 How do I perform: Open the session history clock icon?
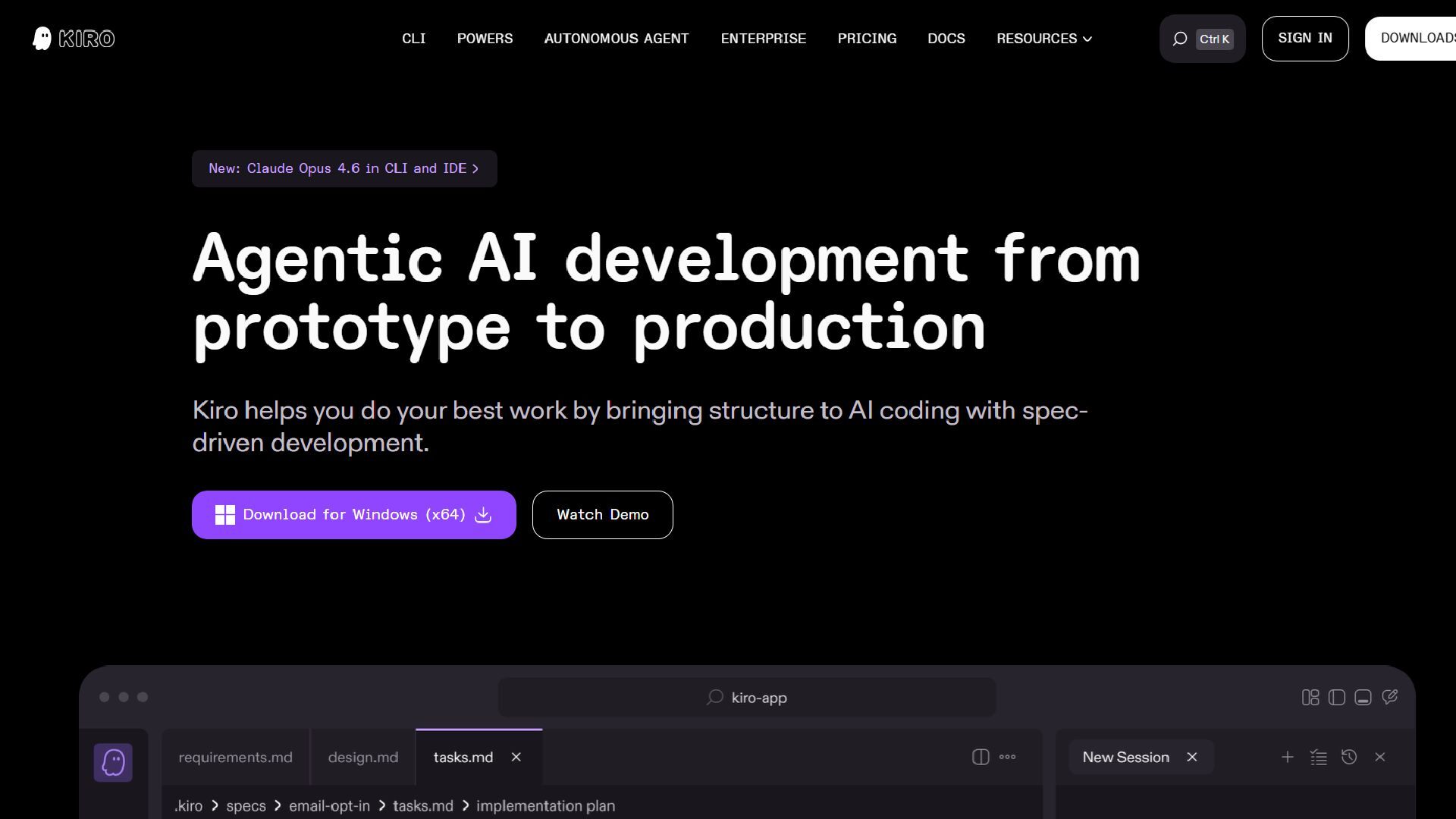(x=1349, y=757)
